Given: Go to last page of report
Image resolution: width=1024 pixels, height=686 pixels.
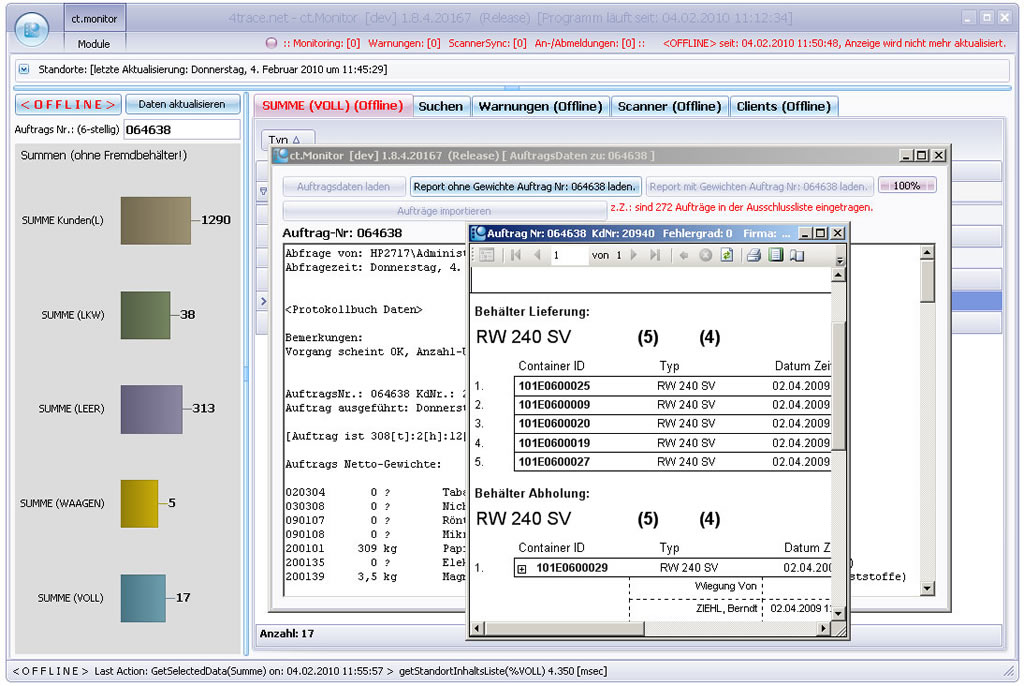Looking at the screenshot, I should click(x=655, y=256).
